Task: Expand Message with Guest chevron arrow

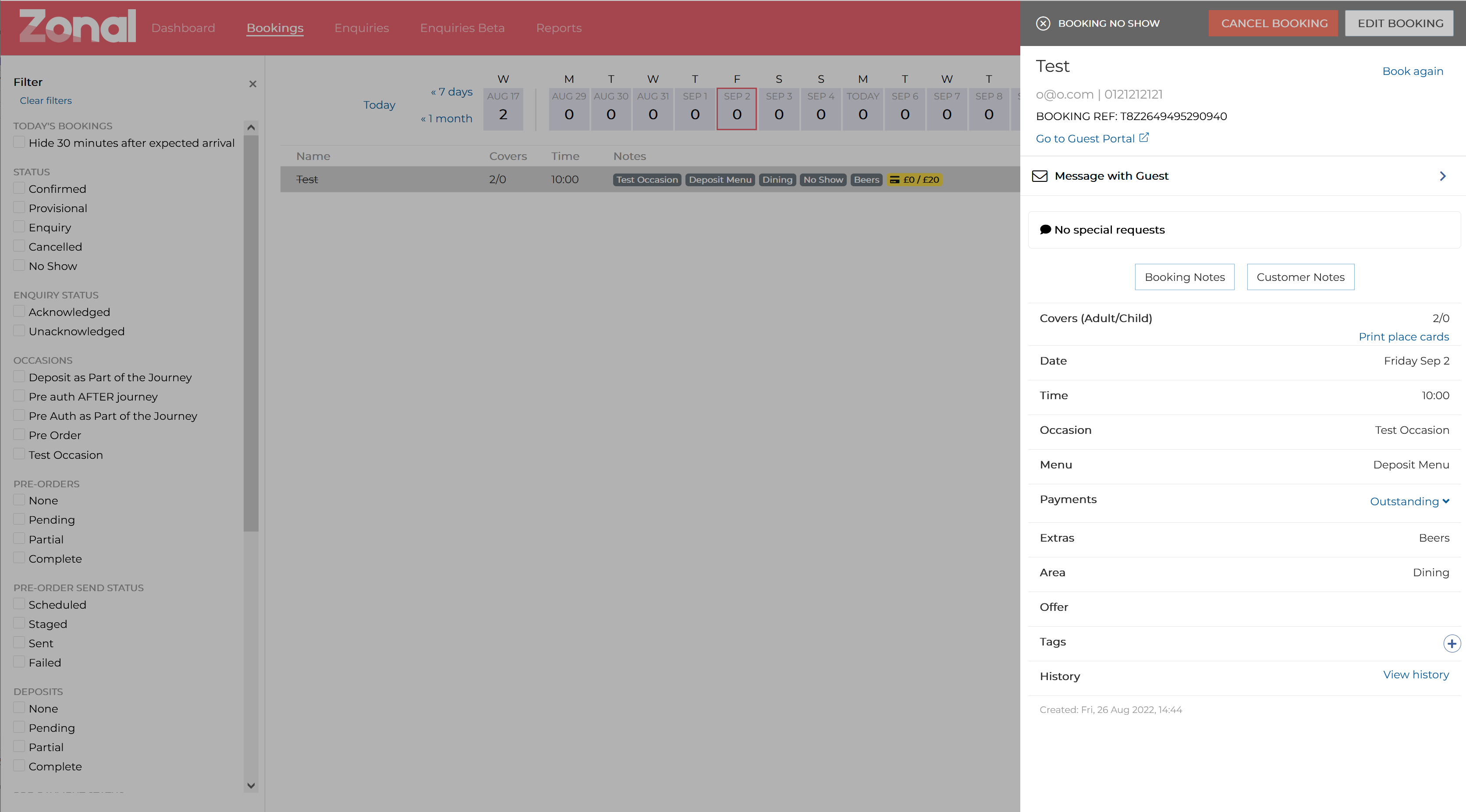Action: [1442, 176]
